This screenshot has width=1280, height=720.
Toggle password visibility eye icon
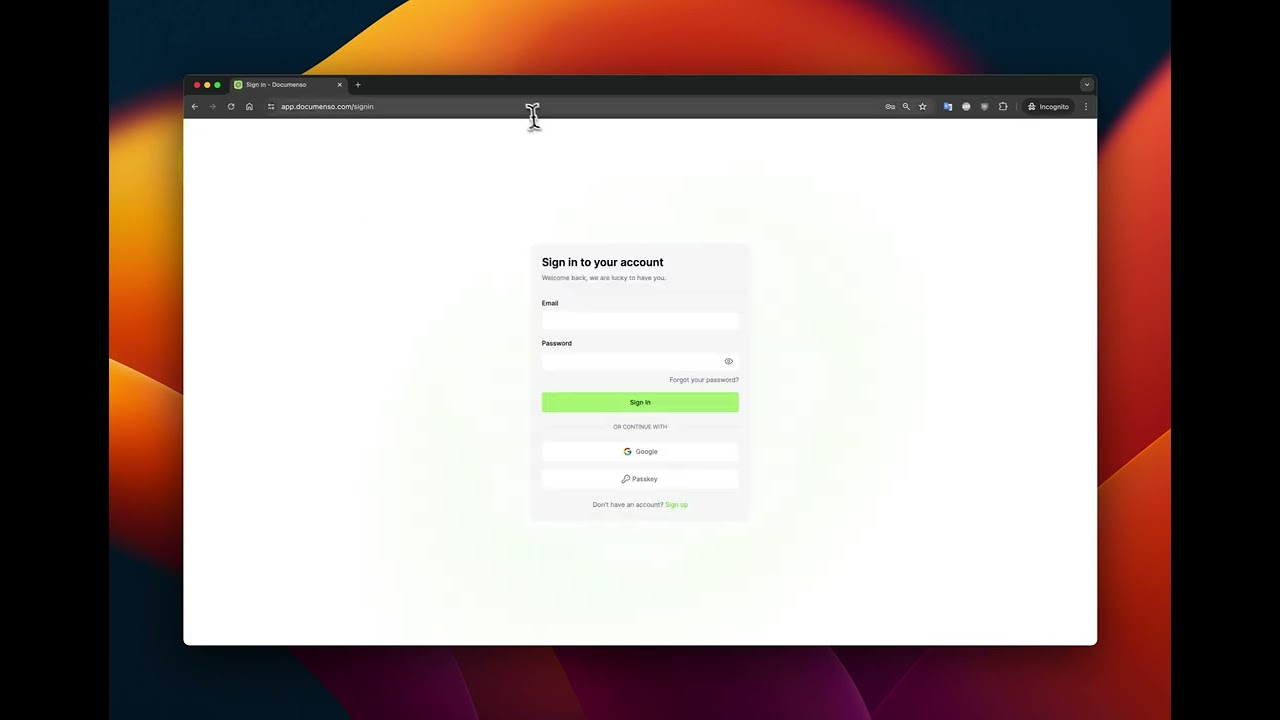(728, 361)
